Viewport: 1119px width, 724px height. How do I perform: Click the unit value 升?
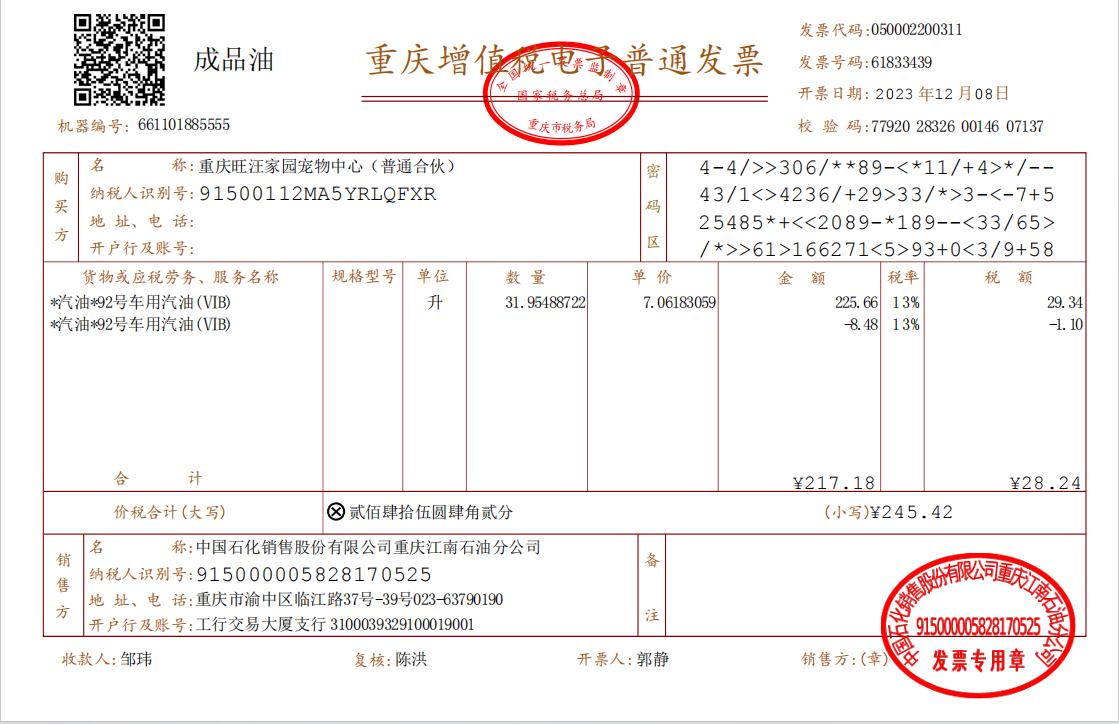(435, 302)
